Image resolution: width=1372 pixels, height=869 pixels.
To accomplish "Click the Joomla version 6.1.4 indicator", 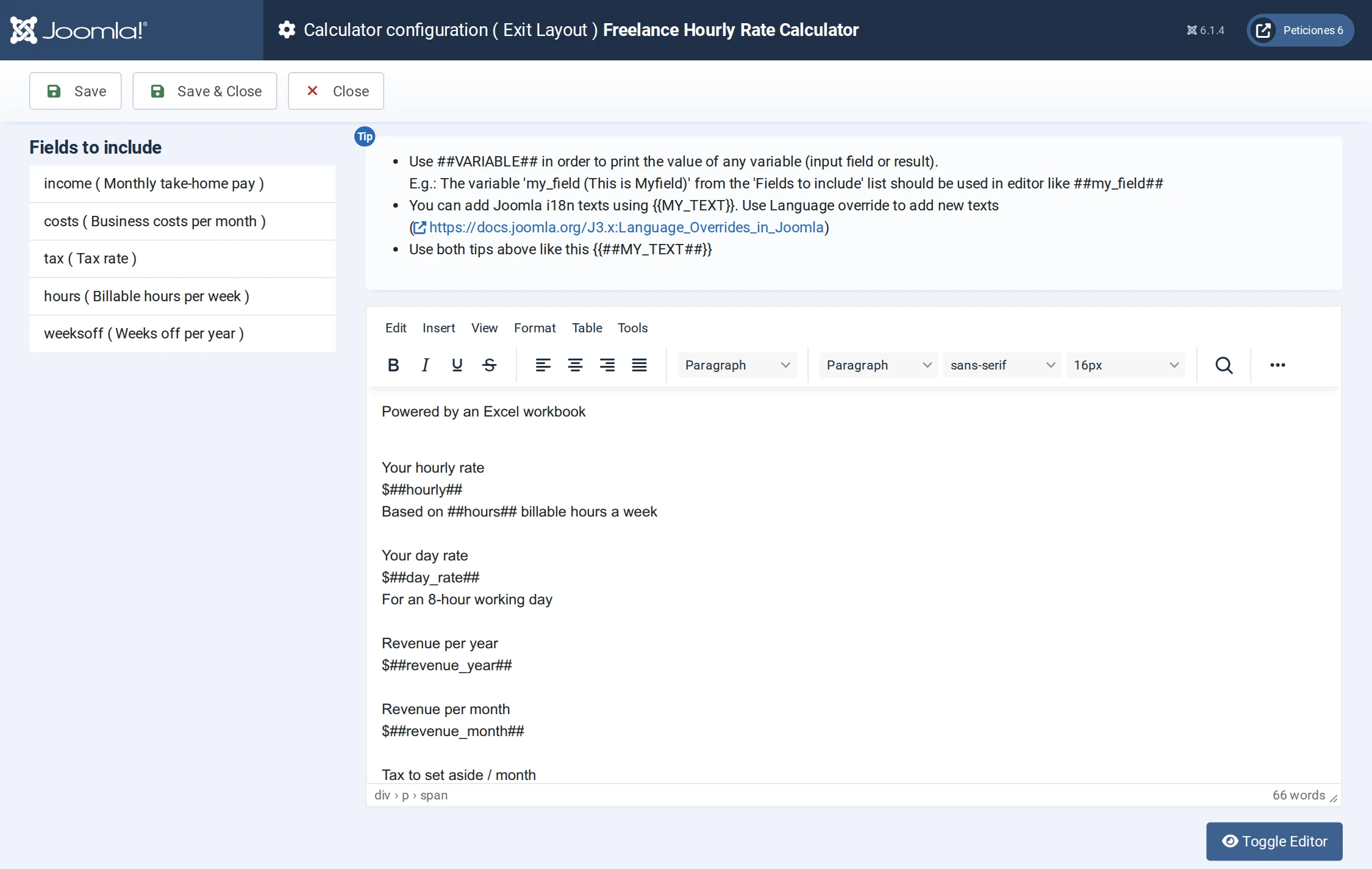I will (x=1205, y=30).
